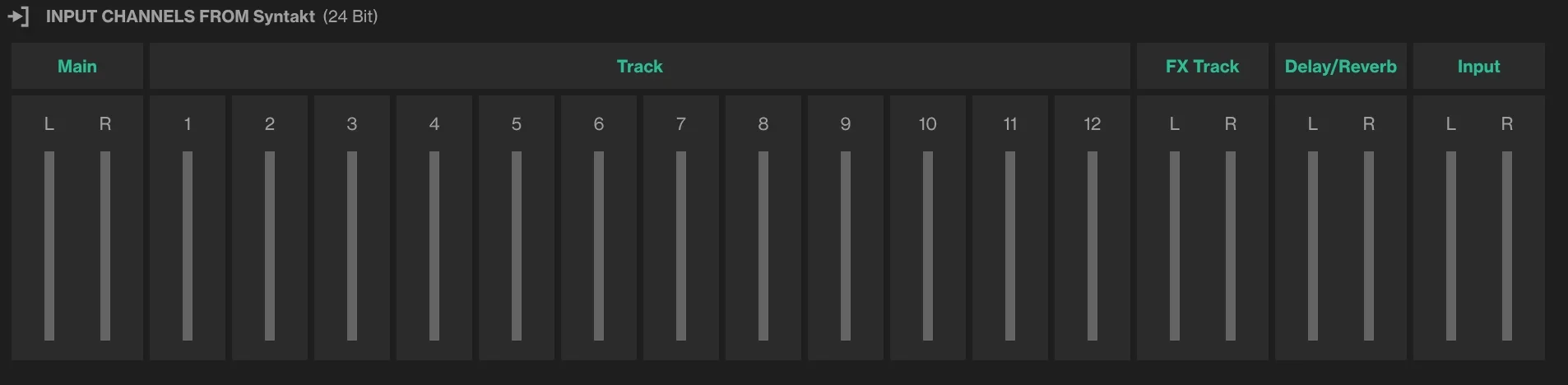Click Main right channel level meter
This screenshot has width=1568, height=385.
coord(105,245)
